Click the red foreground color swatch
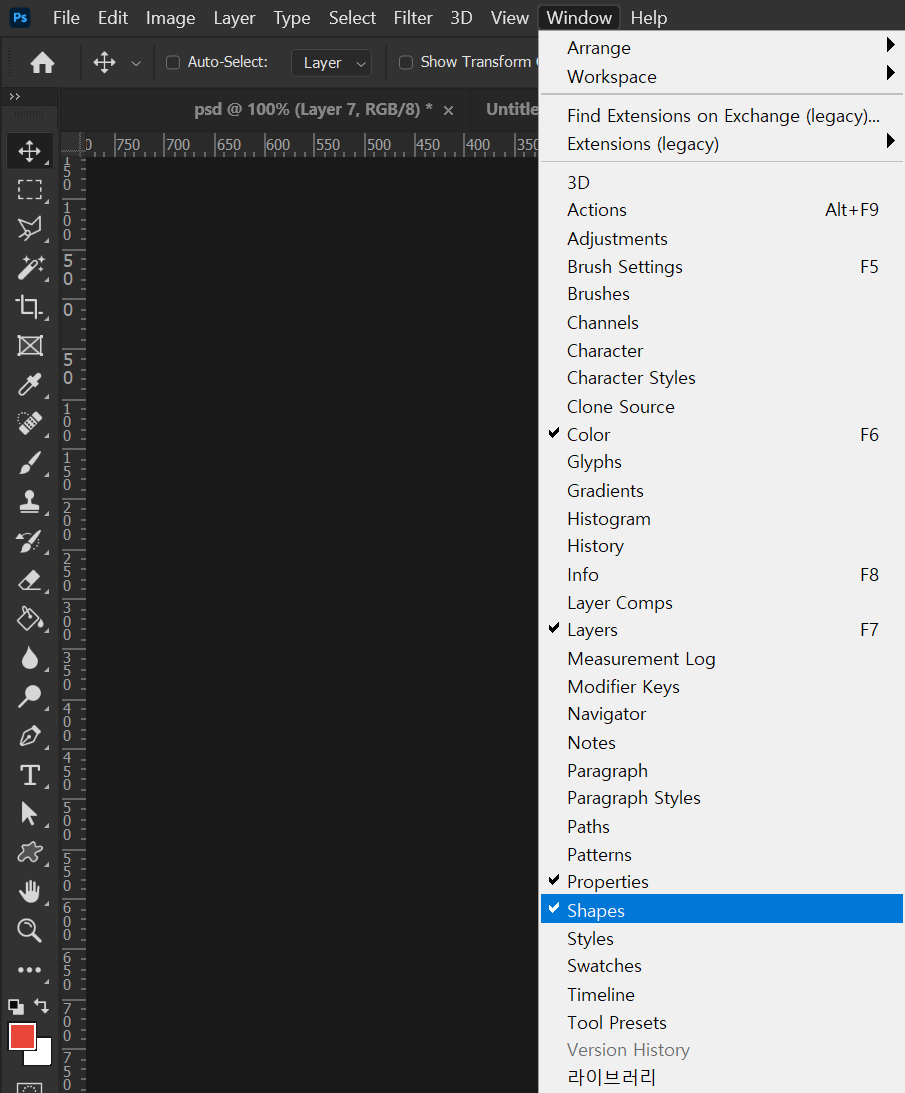This screenshot has height=1093, width=905. coord(20,1036)
